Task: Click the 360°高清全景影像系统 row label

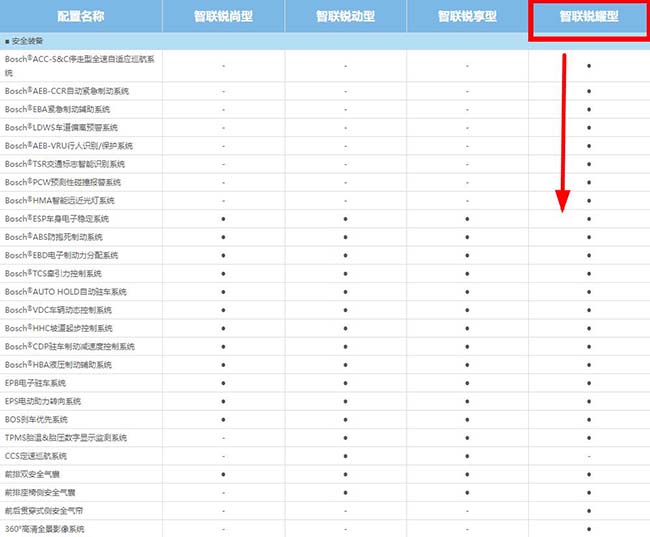Action: click(x=44, y=529)
